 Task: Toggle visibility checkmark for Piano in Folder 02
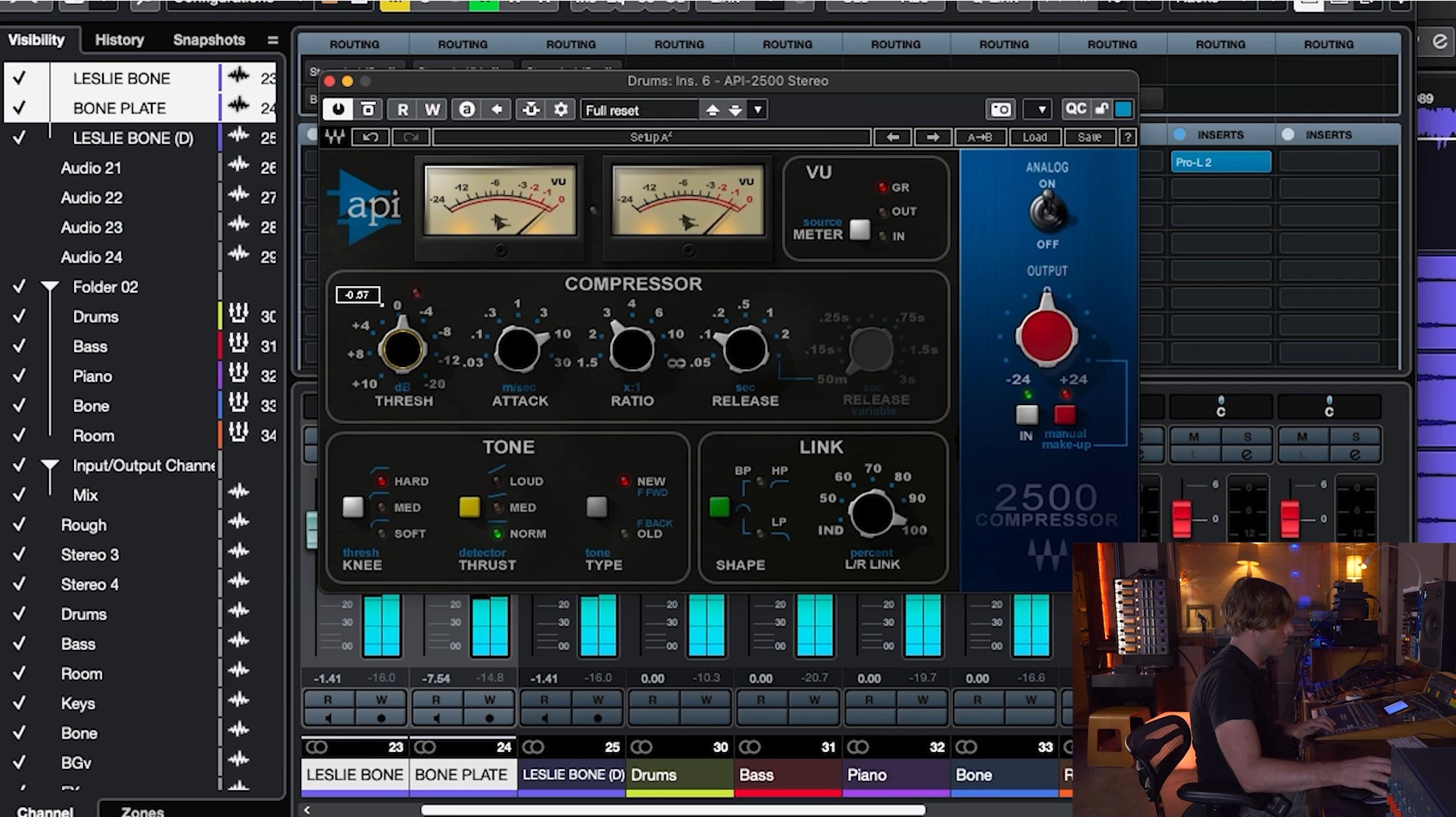coord(19,376)
